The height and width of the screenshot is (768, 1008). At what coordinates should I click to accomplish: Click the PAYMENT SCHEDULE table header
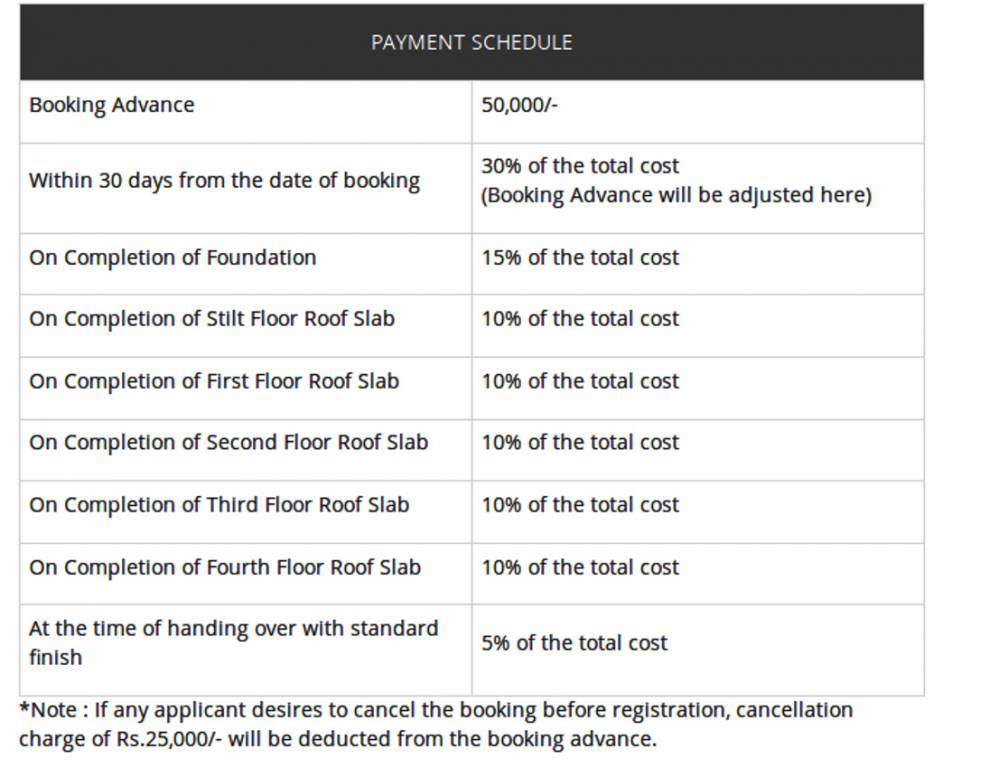point(471,43)
